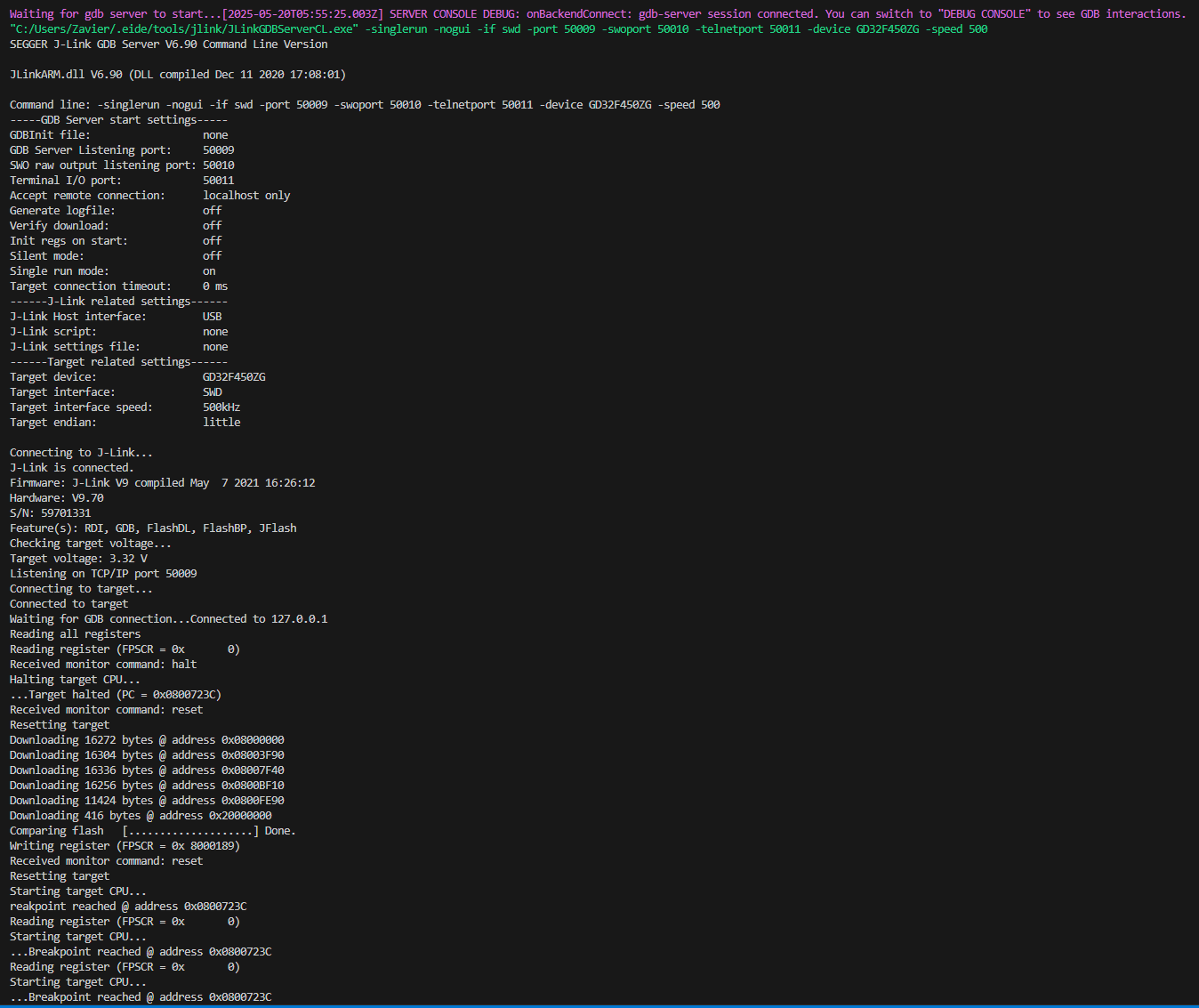The image size is (1199, 1008).
Task: Click the 'off' value for Generate logfile
Action: (212, 211)
